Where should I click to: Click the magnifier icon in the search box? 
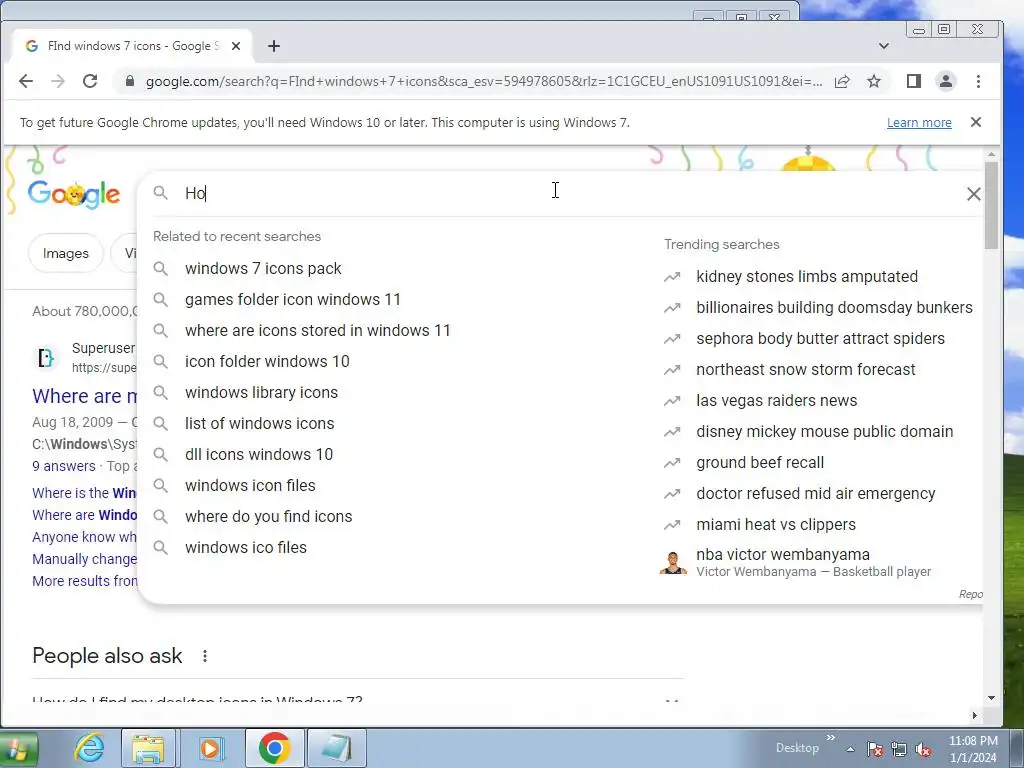161,193
